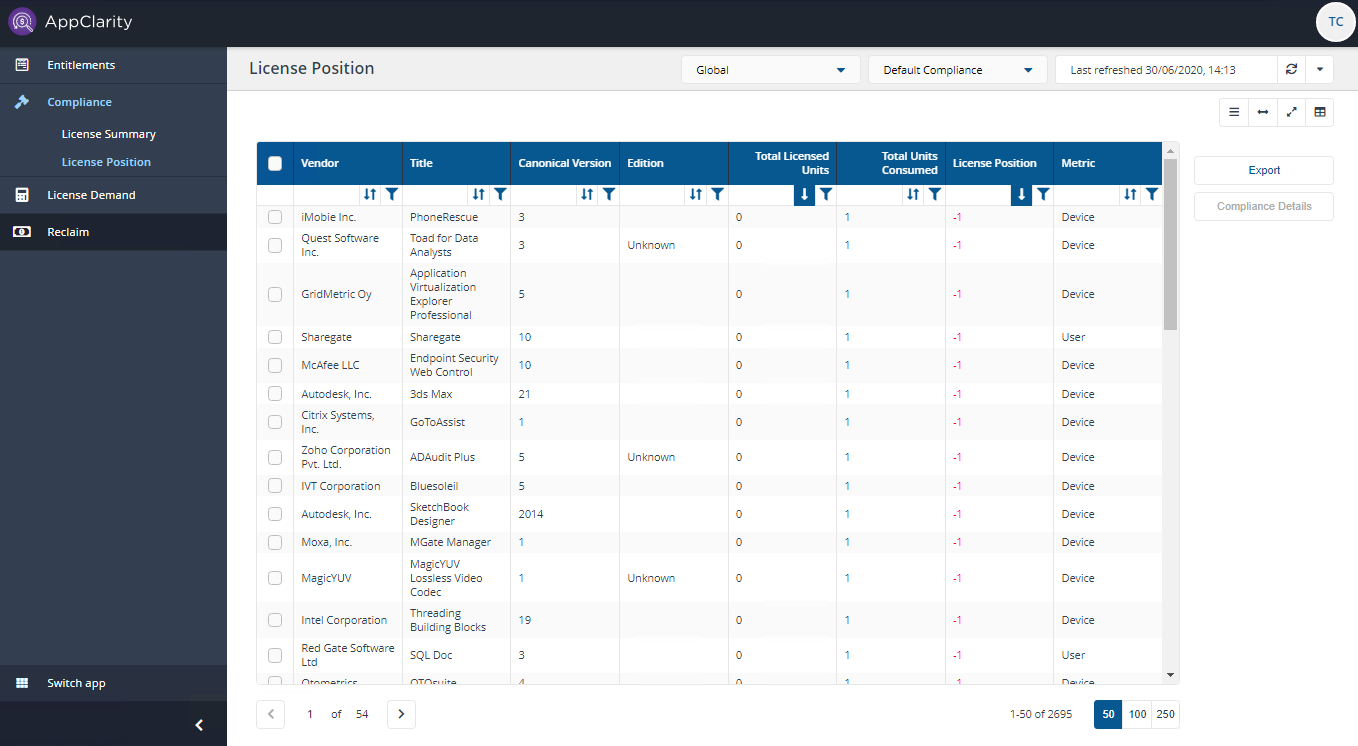The height and width of the screenshot is (746, 1358).
Task: Select Compliance in the sidebar
Action: coord(113,102)
